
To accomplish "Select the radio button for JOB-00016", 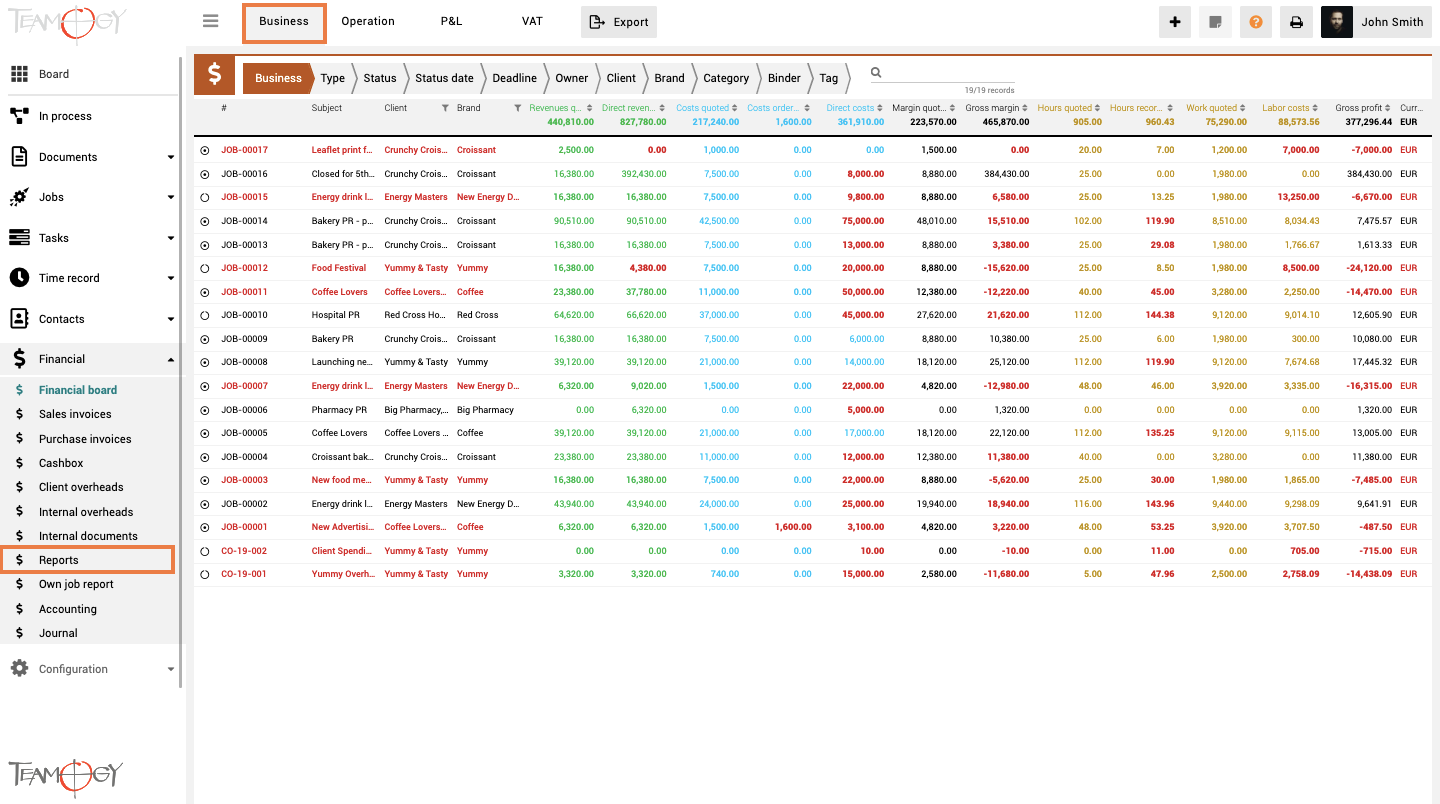I will click(205, 174).
